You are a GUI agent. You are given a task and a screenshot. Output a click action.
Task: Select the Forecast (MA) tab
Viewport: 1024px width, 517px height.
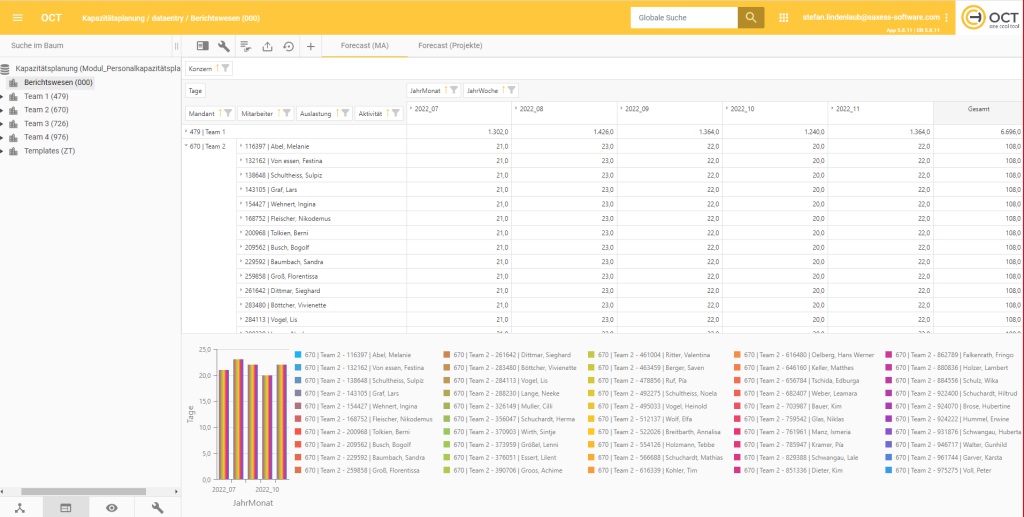[x=364, y=46]
